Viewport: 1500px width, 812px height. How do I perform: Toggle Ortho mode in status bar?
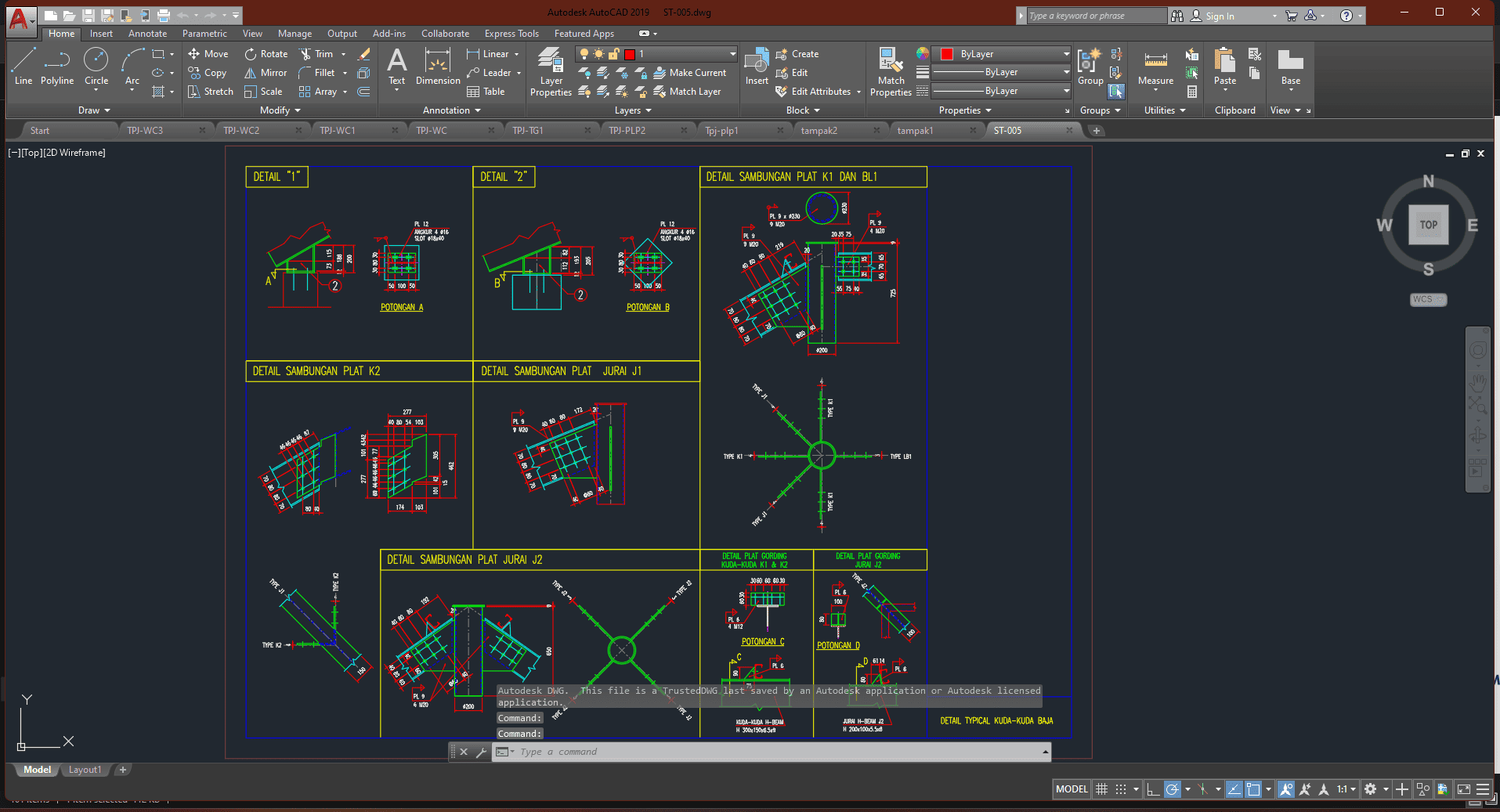[x=1152, y=789]
